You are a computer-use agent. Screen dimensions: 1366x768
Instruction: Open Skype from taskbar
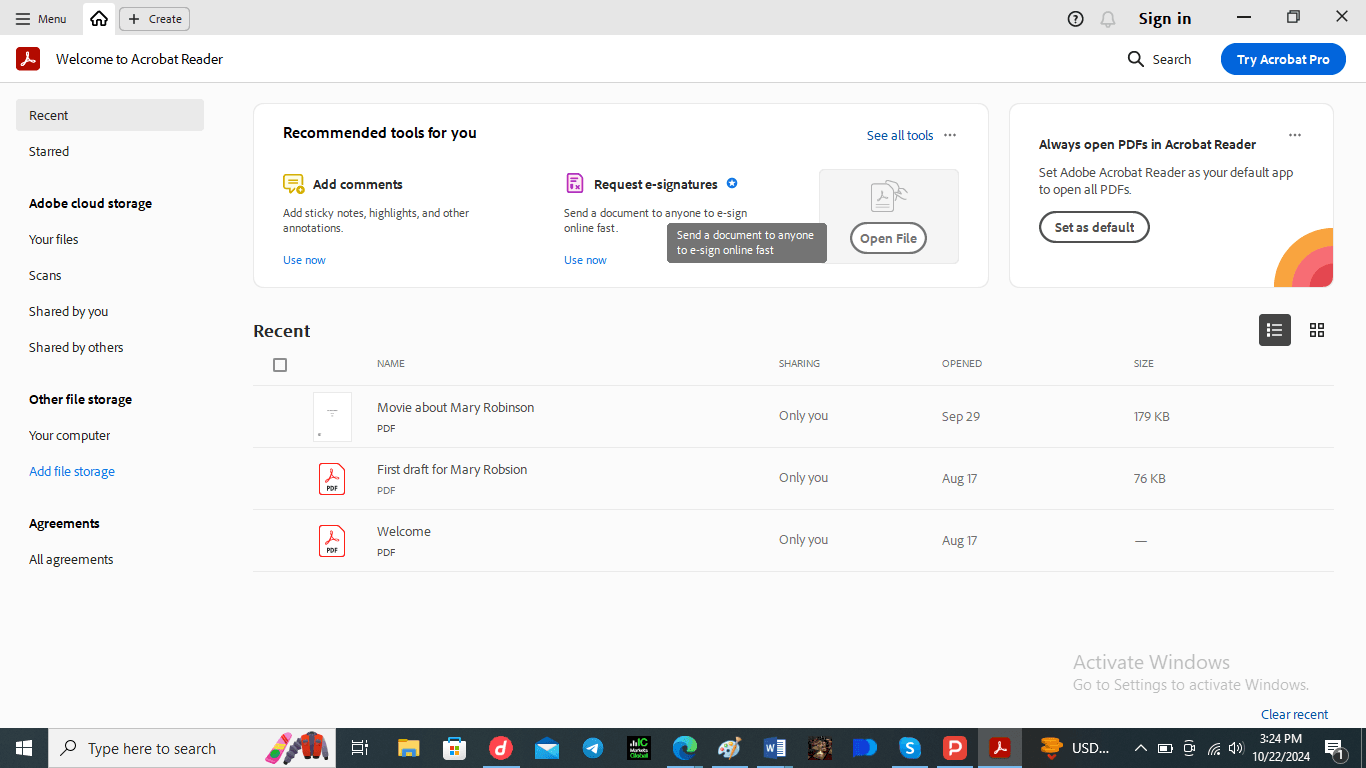tap(909, 748)
